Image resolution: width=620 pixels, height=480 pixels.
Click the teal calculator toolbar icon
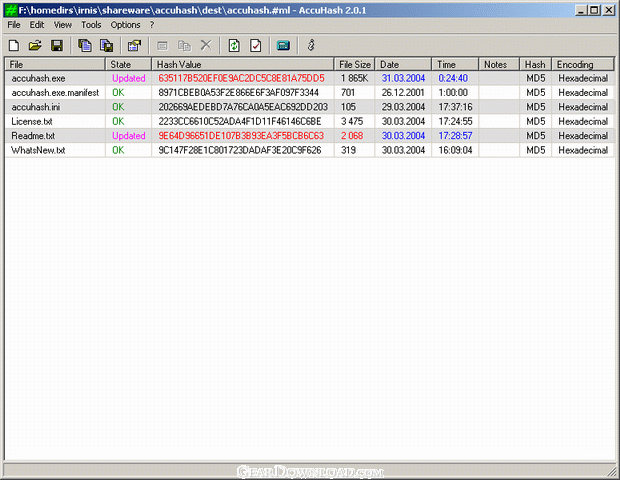pos(284,45)
